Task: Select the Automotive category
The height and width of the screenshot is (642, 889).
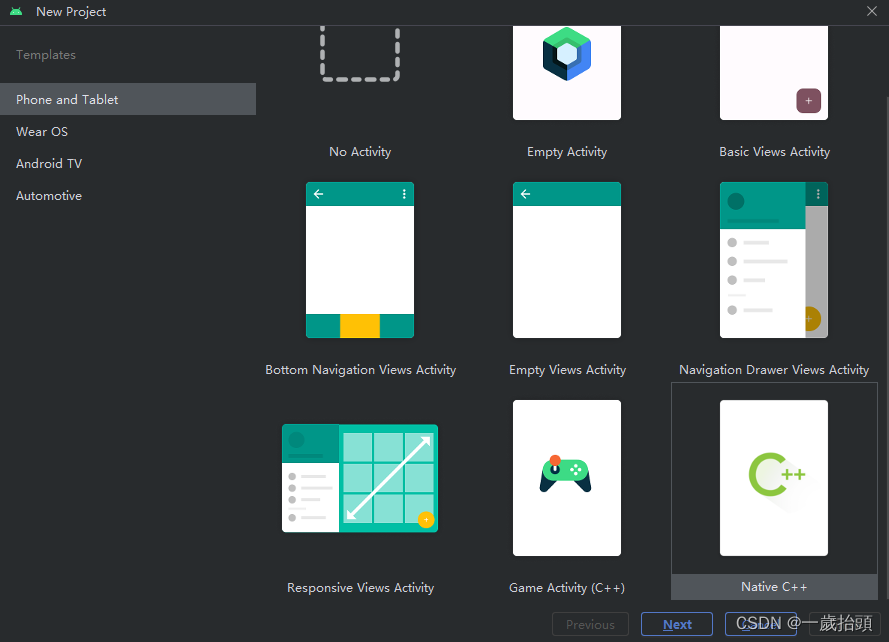Action: point(48,195)
